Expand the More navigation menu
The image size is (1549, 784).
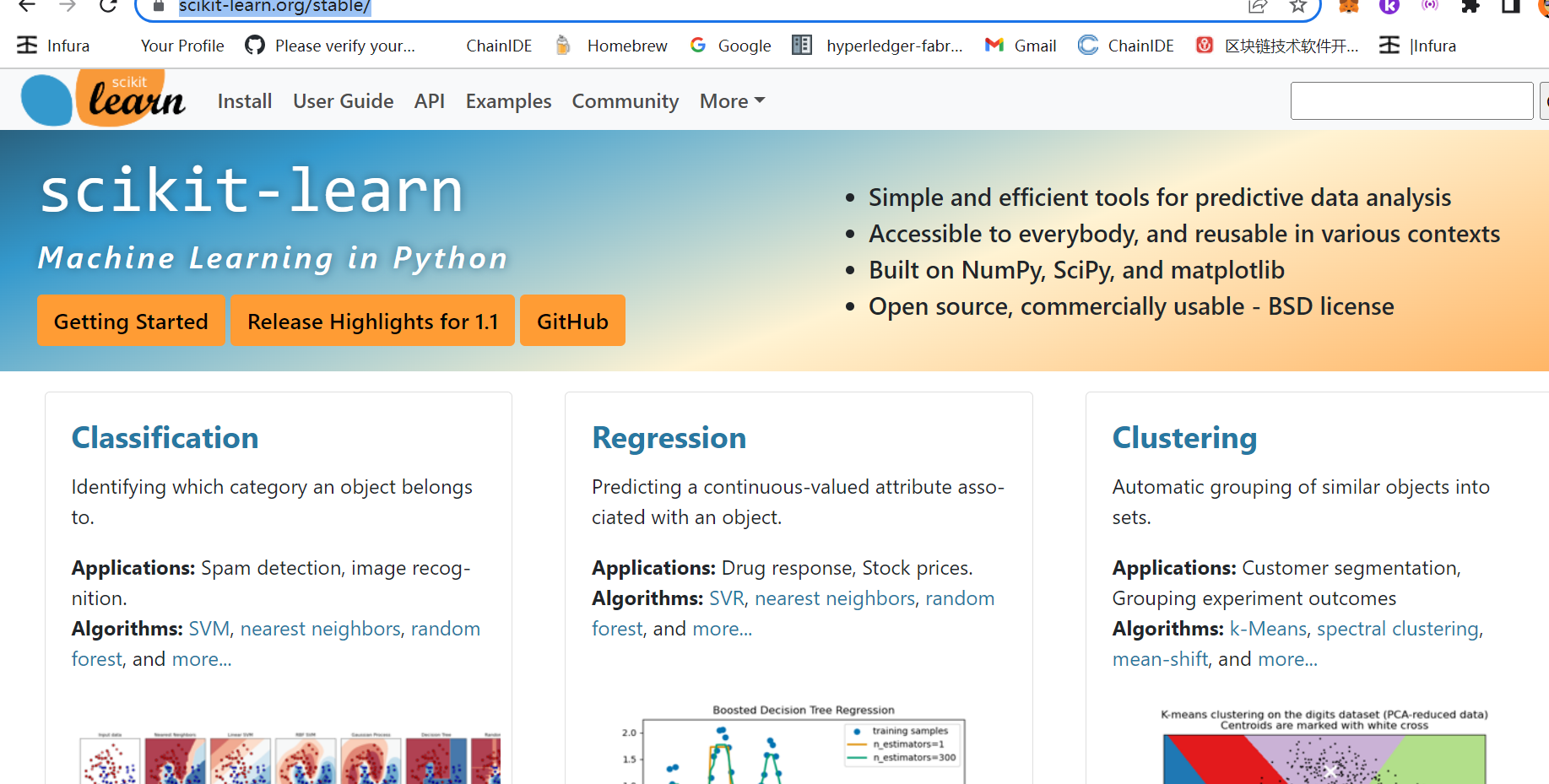click(729, 100)
